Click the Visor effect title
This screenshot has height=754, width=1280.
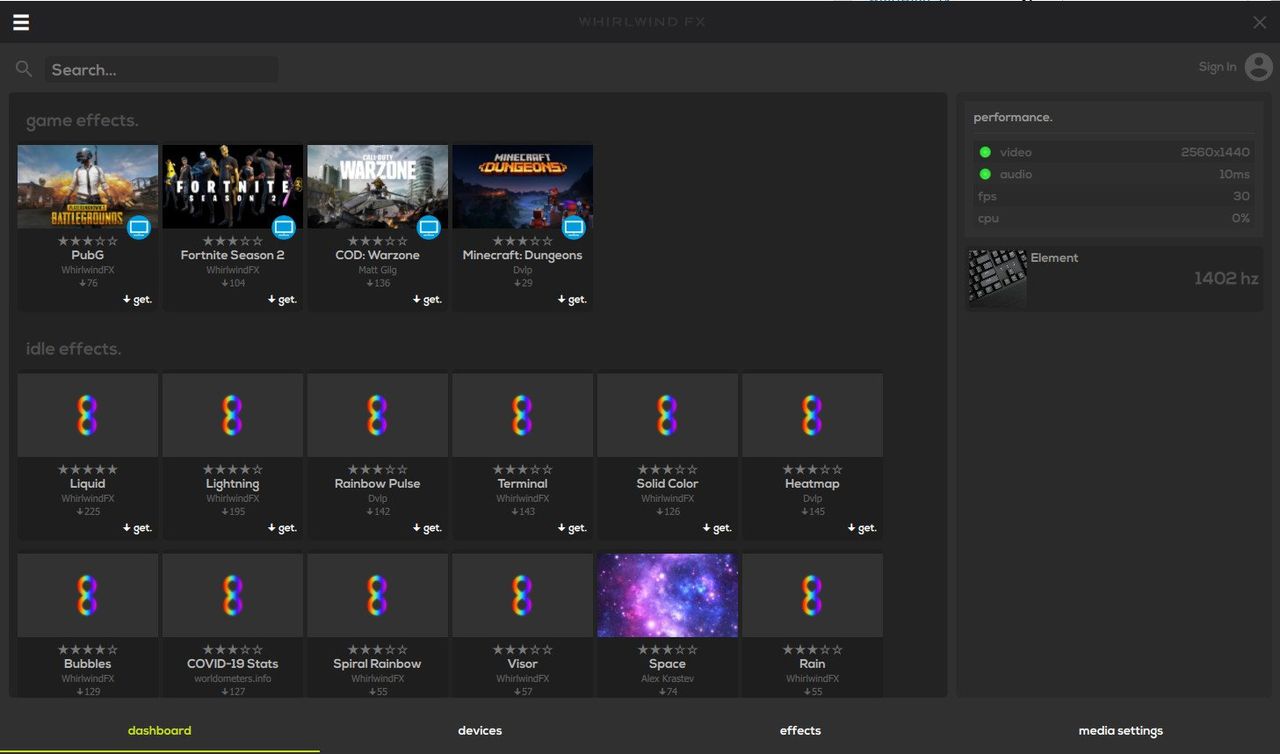(x=523, y=664)
